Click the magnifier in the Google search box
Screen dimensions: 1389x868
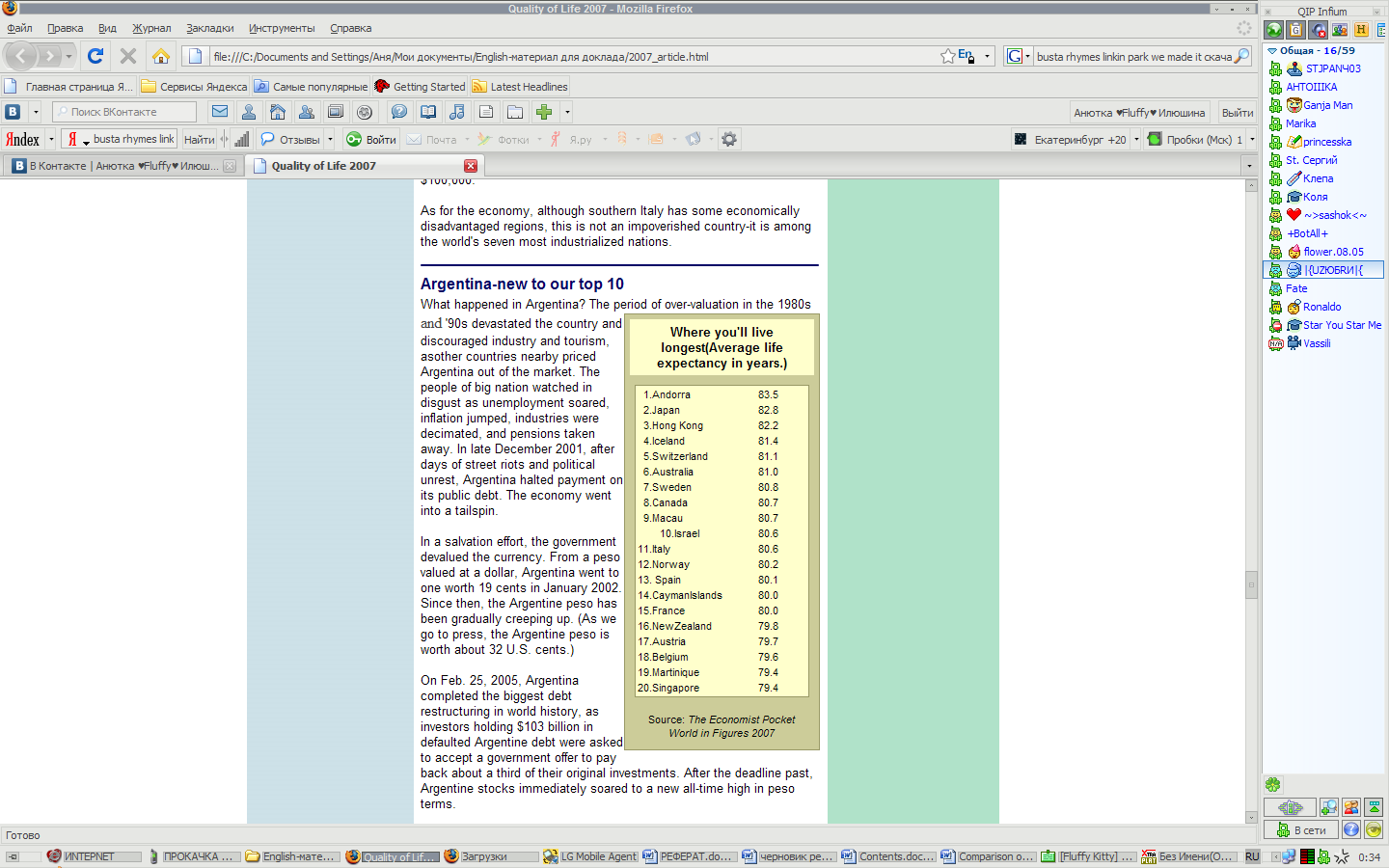point(1242,56)
